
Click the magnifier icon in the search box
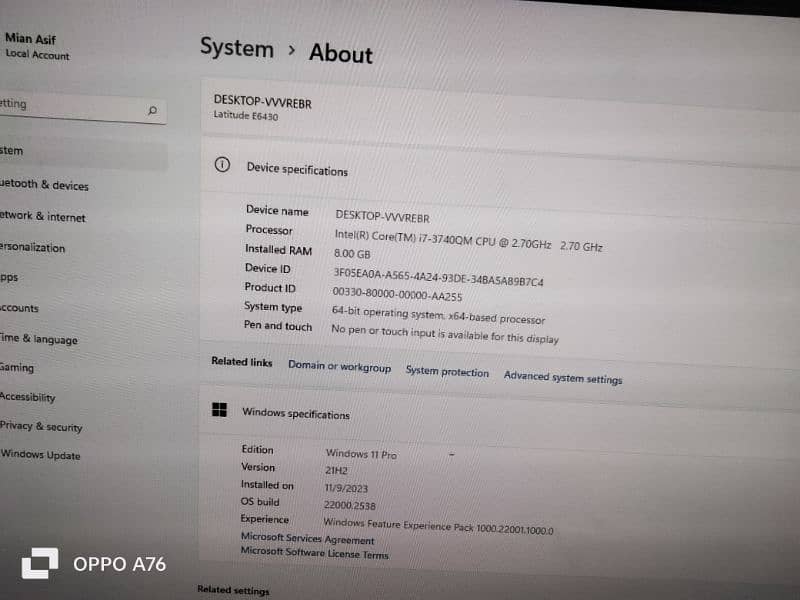click(152, 110)
